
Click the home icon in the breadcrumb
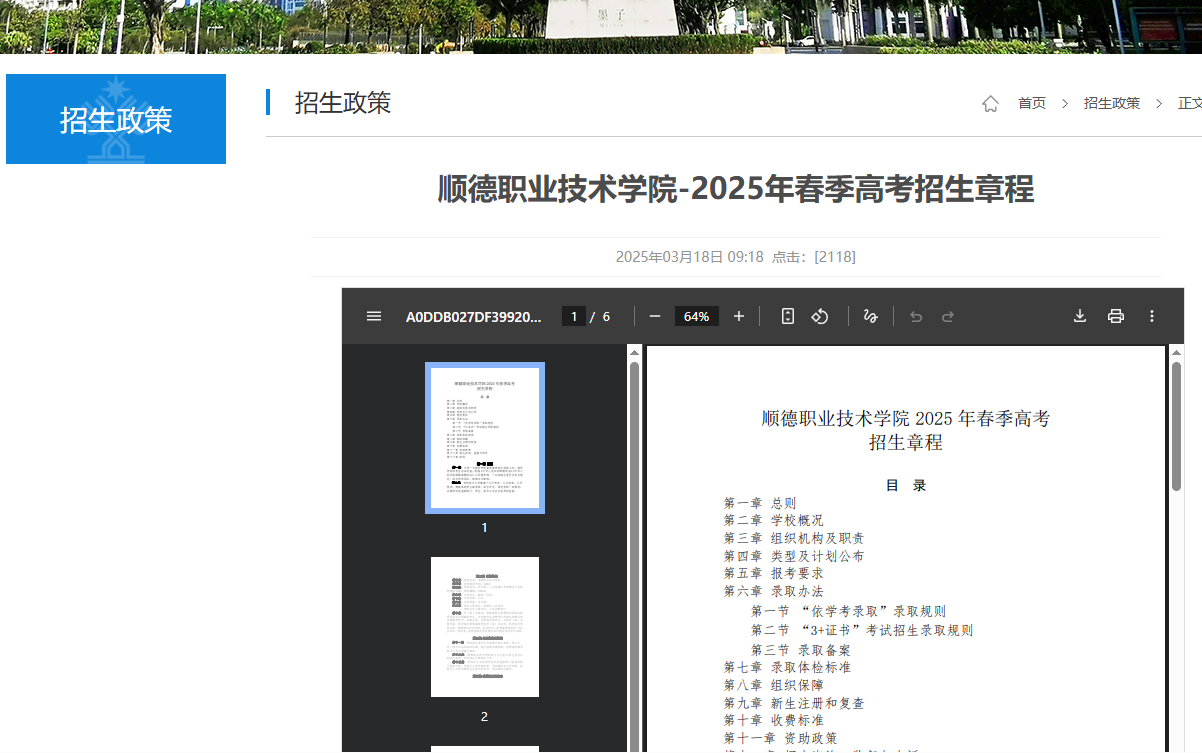point(989,102)
